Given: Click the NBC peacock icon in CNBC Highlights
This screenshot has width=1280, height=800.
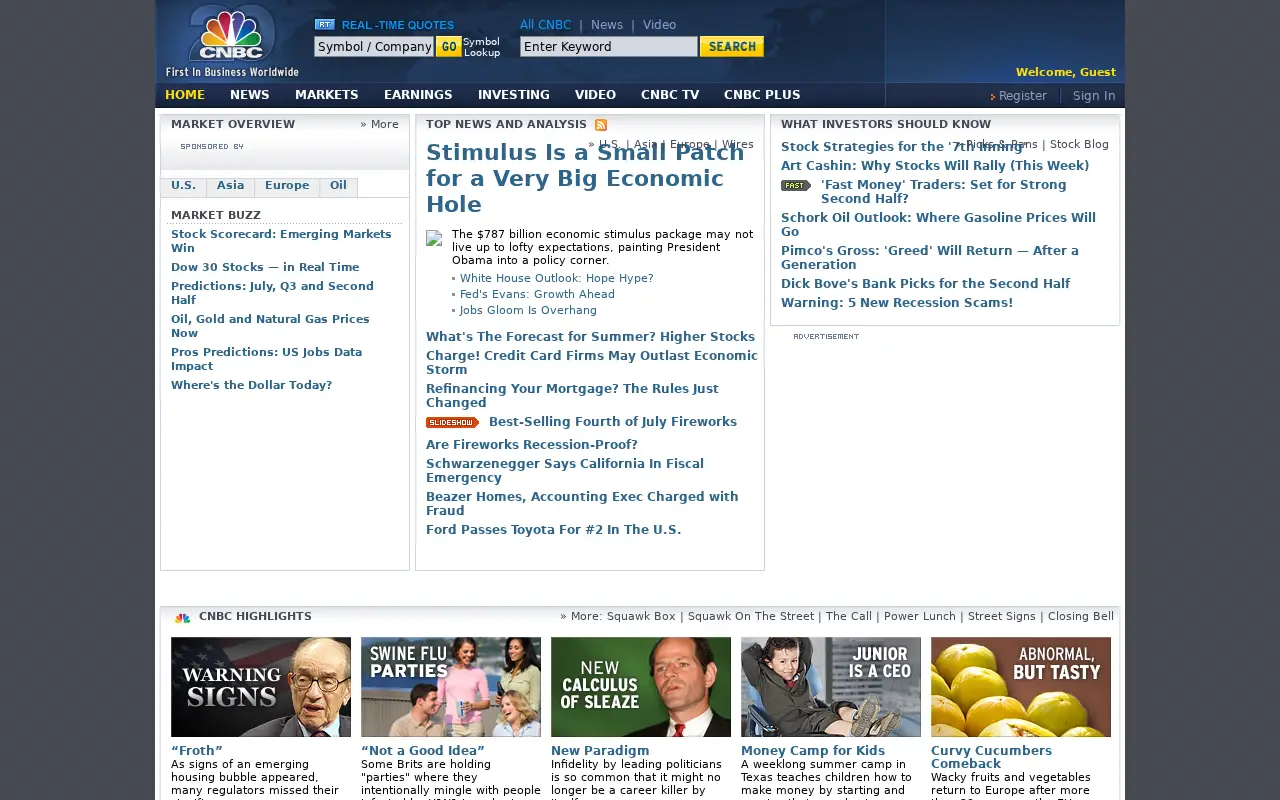Looking at the screenshot, I should (x=182, y=618).
